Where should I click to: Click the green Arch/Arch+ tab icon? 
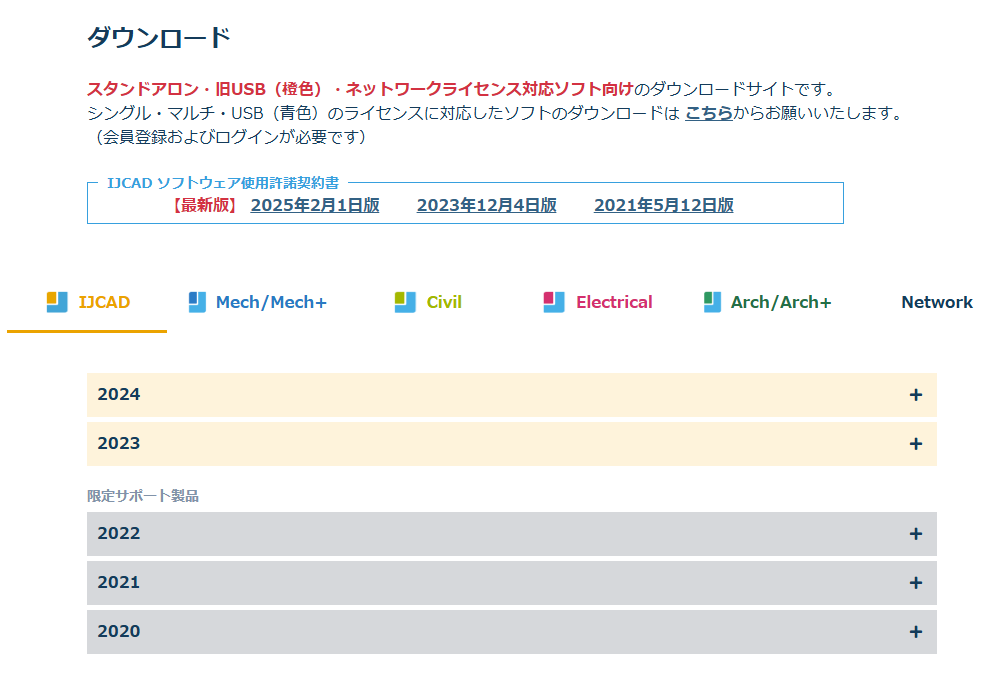(712, 302)
